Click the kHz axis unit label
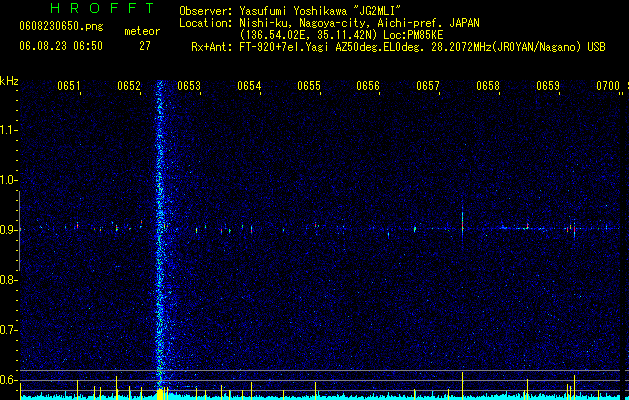 9,81
